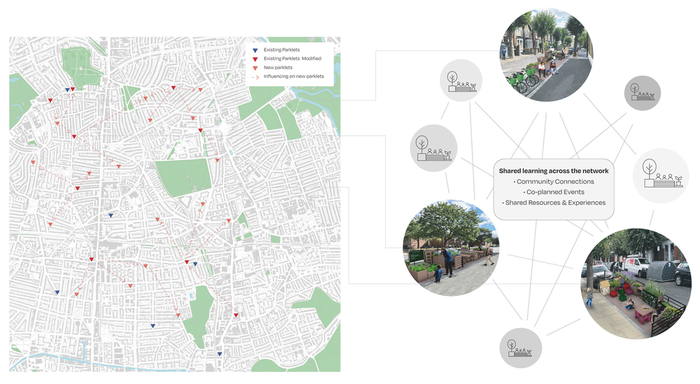Click the 'Existing Parklets Modified' legend label
700x384 pixels.
pos(292,58)
